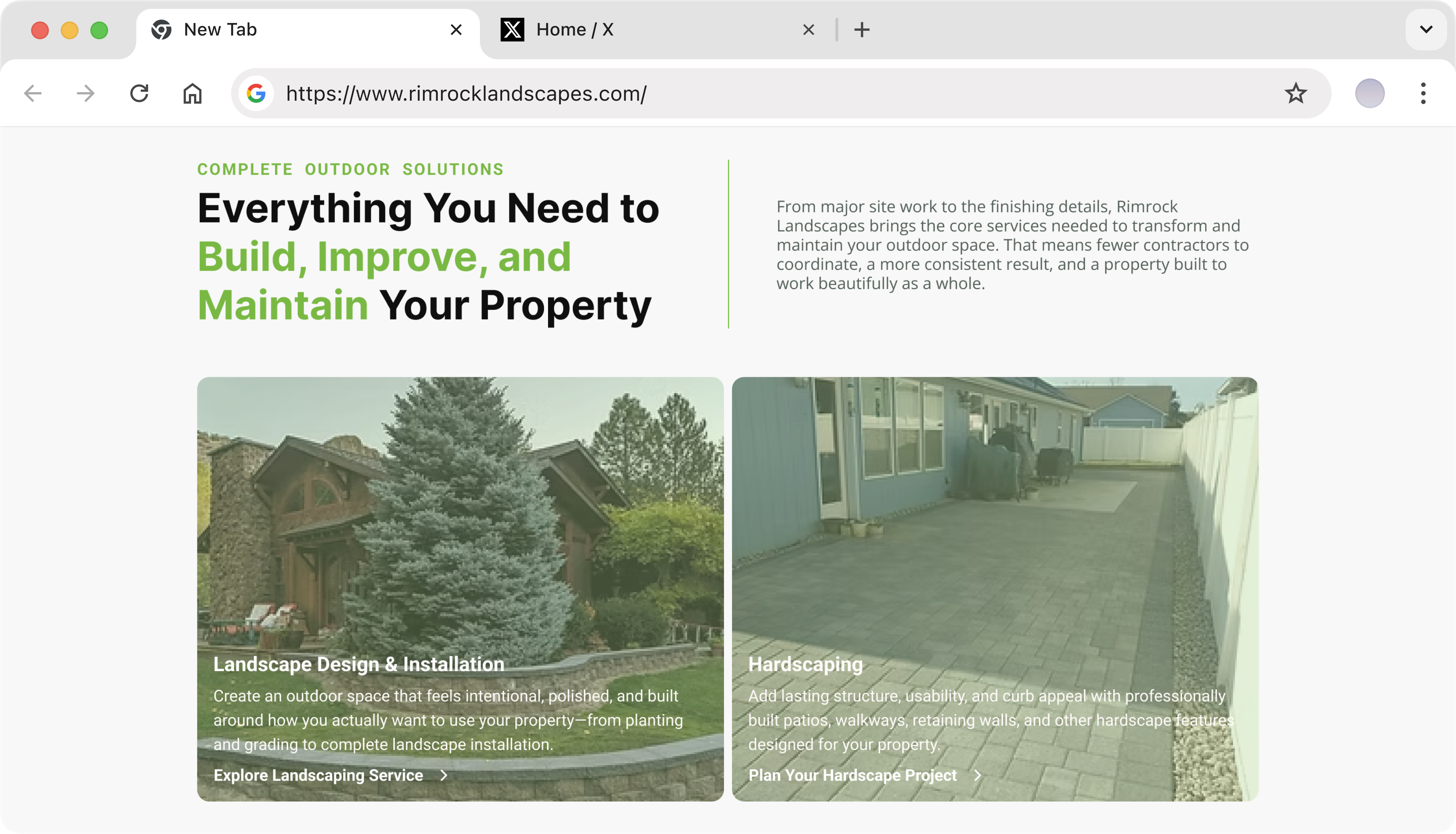
Task: Open the user profile avatar
Action: coord(1369,93)
